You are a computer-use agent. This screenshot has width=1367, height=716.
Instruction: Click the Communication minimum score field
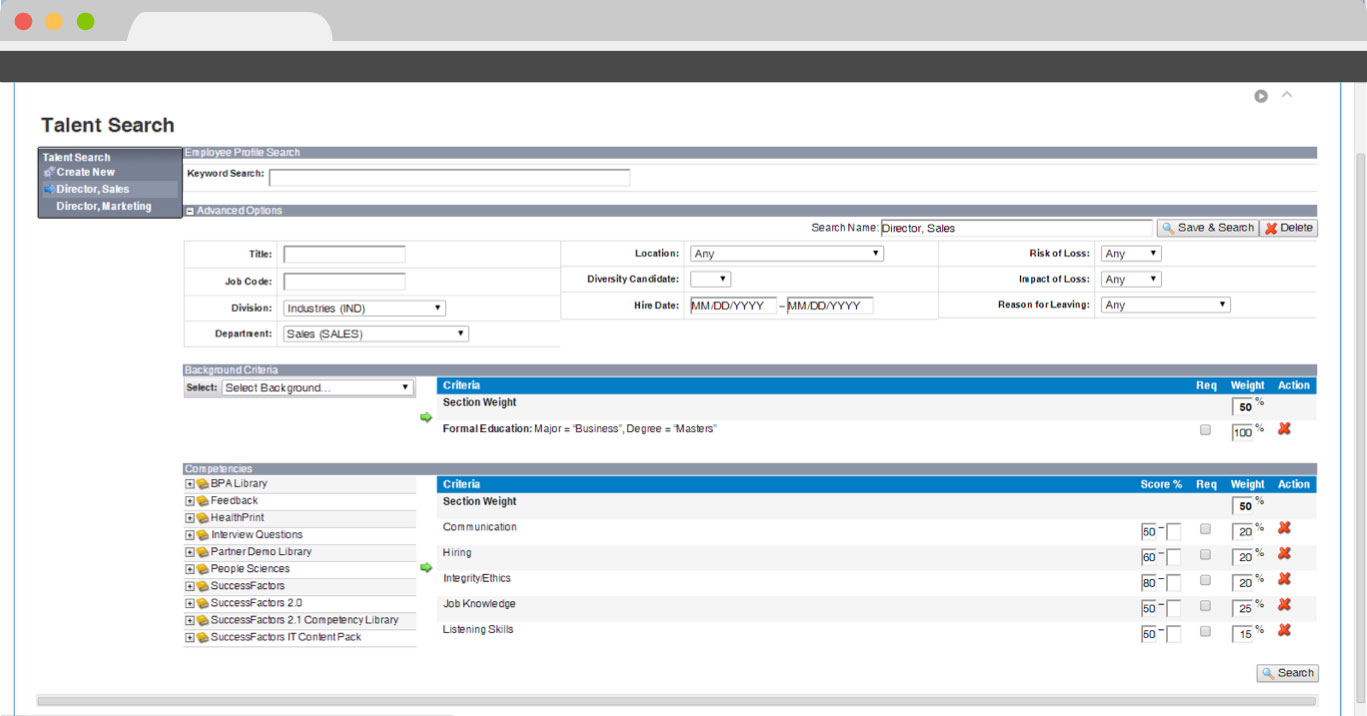[x=1148, y=532]
